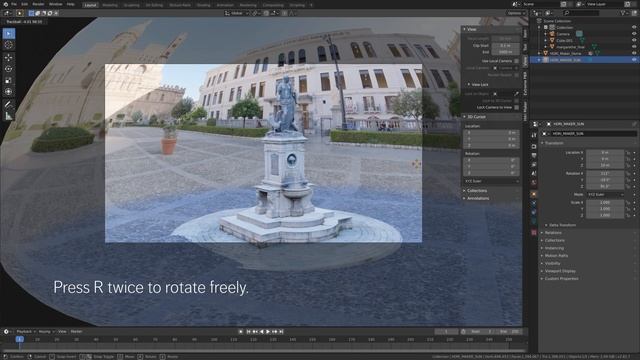The image size is (640, 360).
Task: Click the outliner search magnifier icon
Action: 567,13
